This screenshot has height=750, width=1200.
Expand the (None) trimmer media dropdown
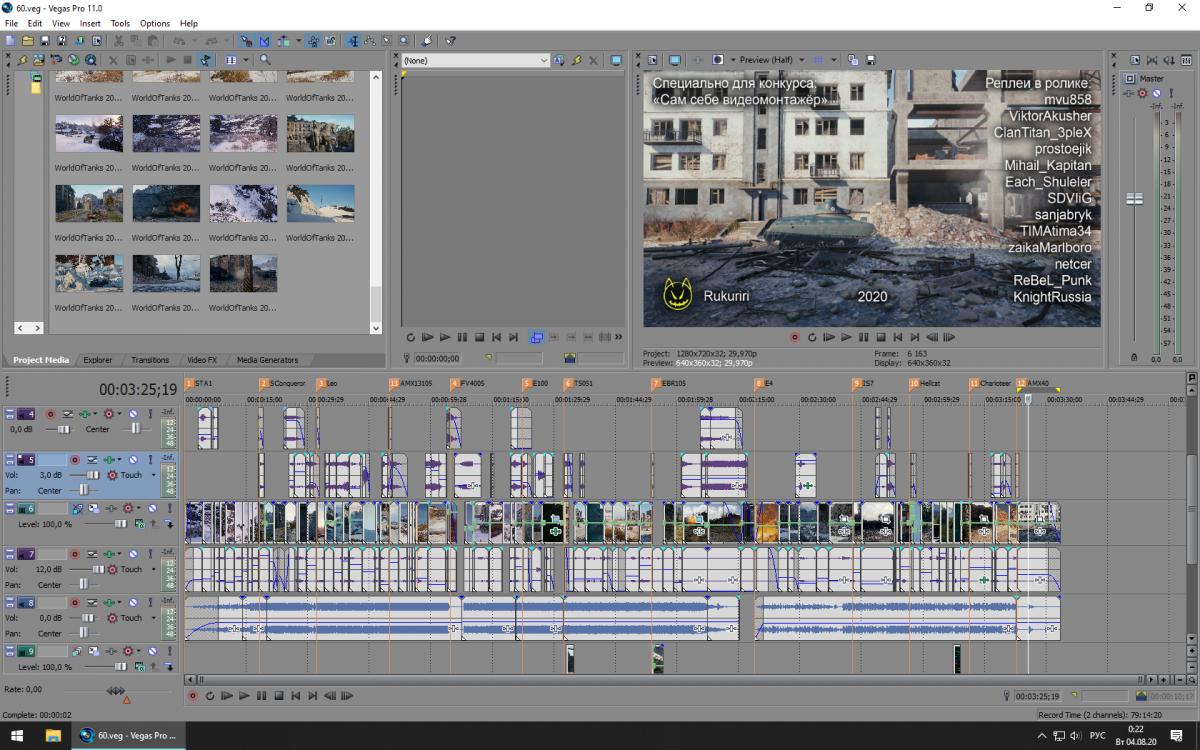pyautogui.click(x=544, y=60)
